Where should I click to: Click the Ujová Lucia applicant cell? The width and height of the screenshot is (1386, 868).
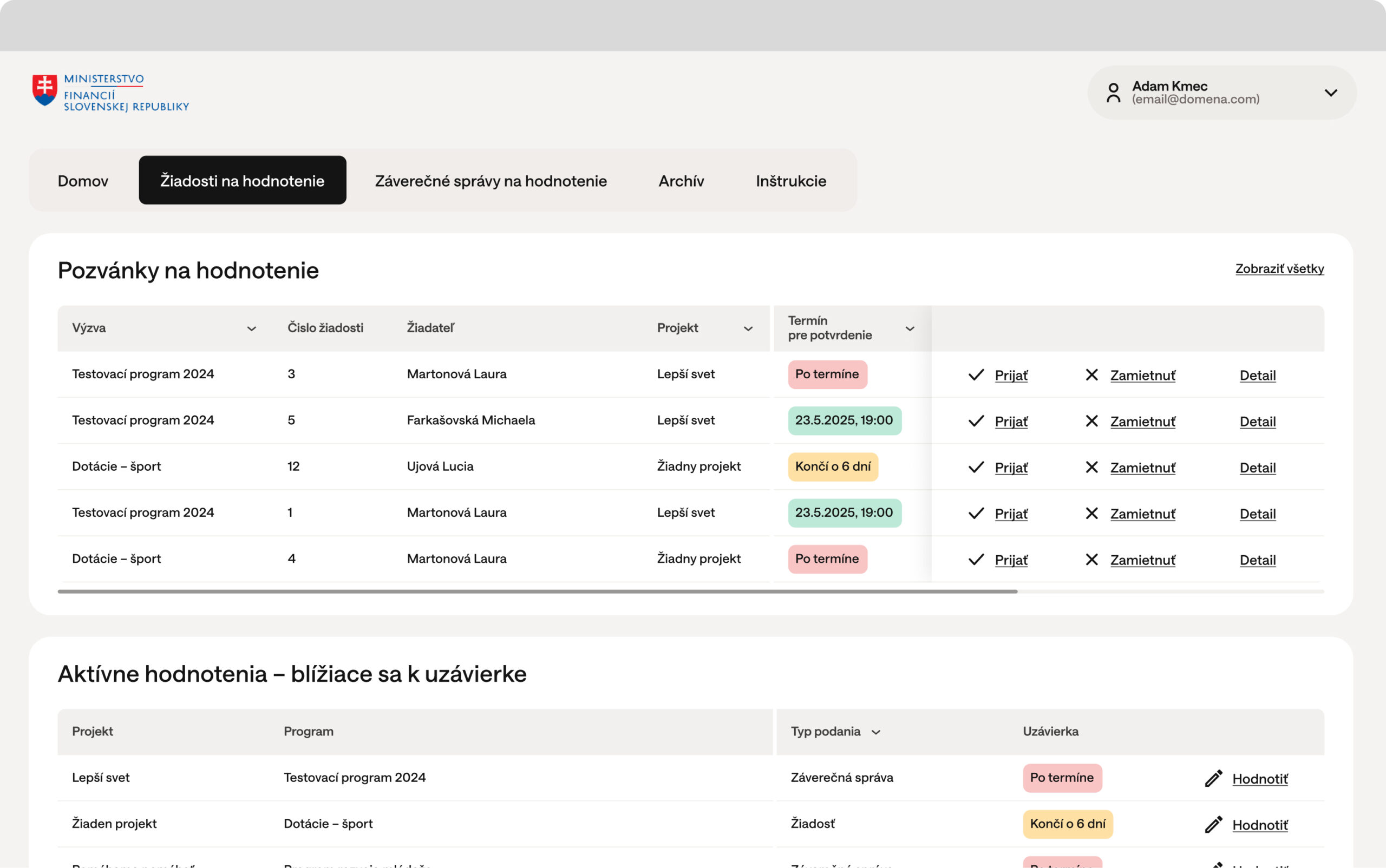440,466
